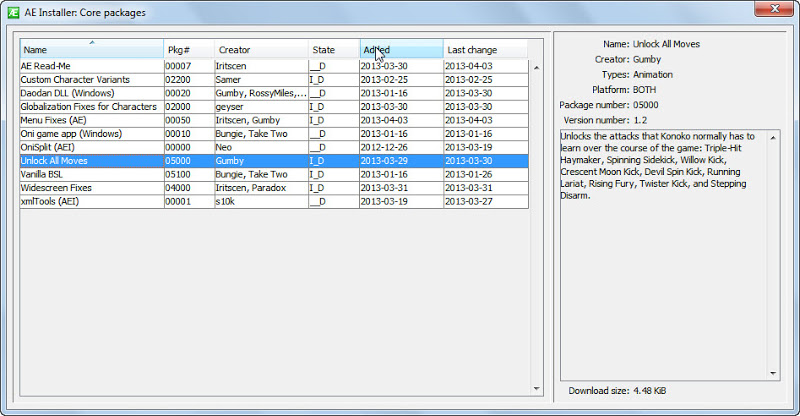
Task: Click creator cell s10k
Action: click(261, 201)
